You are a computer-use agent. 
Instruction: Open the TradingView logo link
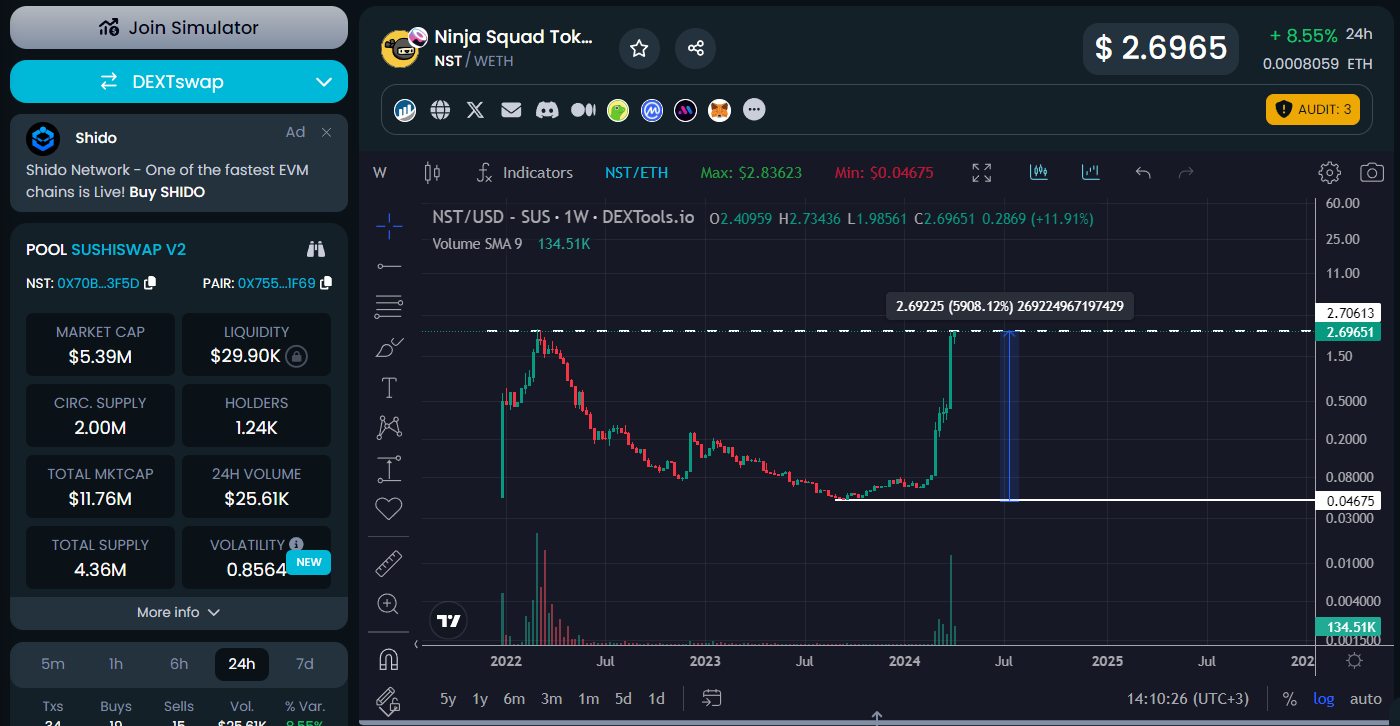point(449,621)
